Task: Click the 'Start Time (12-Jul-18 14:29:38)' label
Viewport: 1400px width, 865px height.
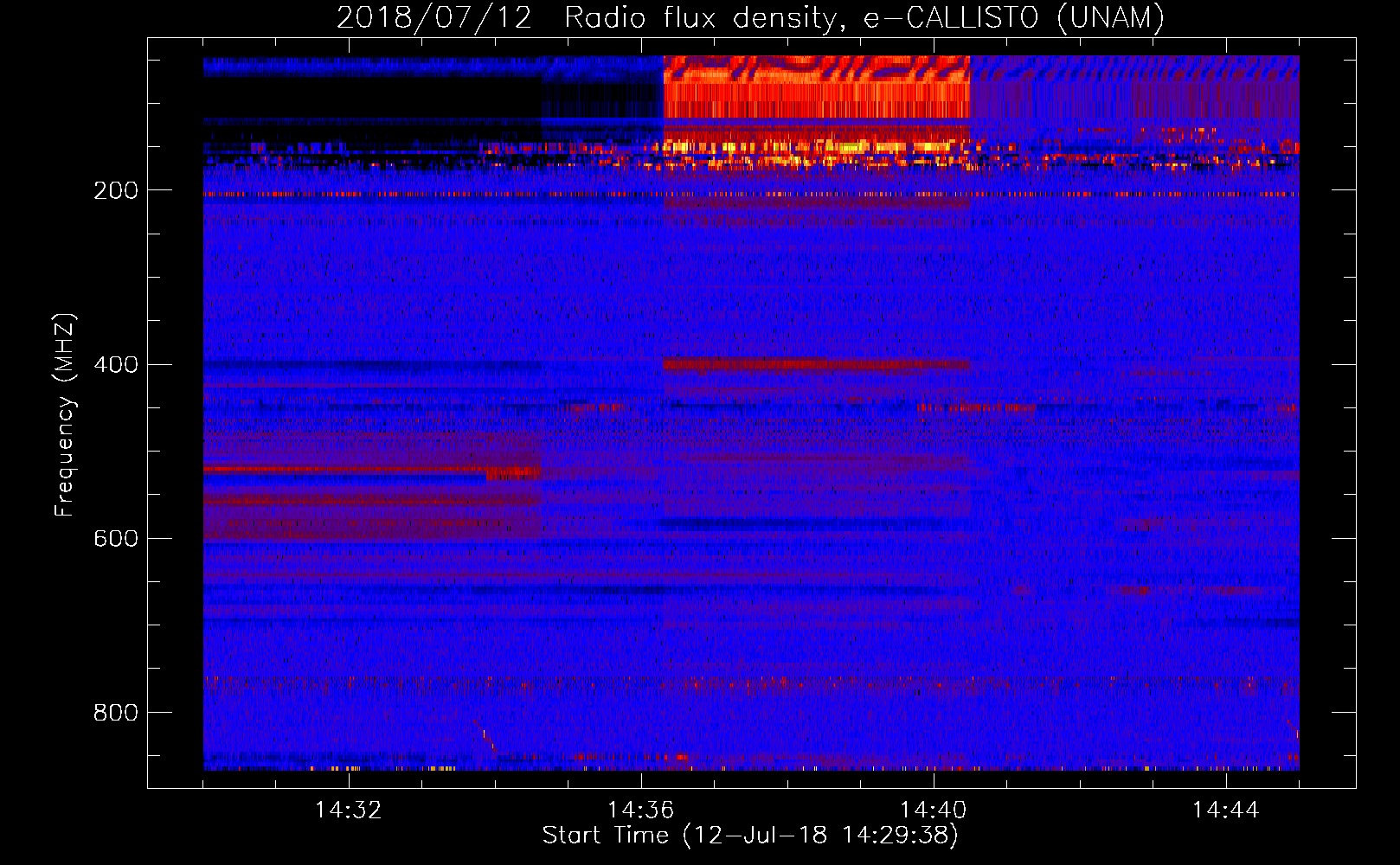Action: point(750,836)
